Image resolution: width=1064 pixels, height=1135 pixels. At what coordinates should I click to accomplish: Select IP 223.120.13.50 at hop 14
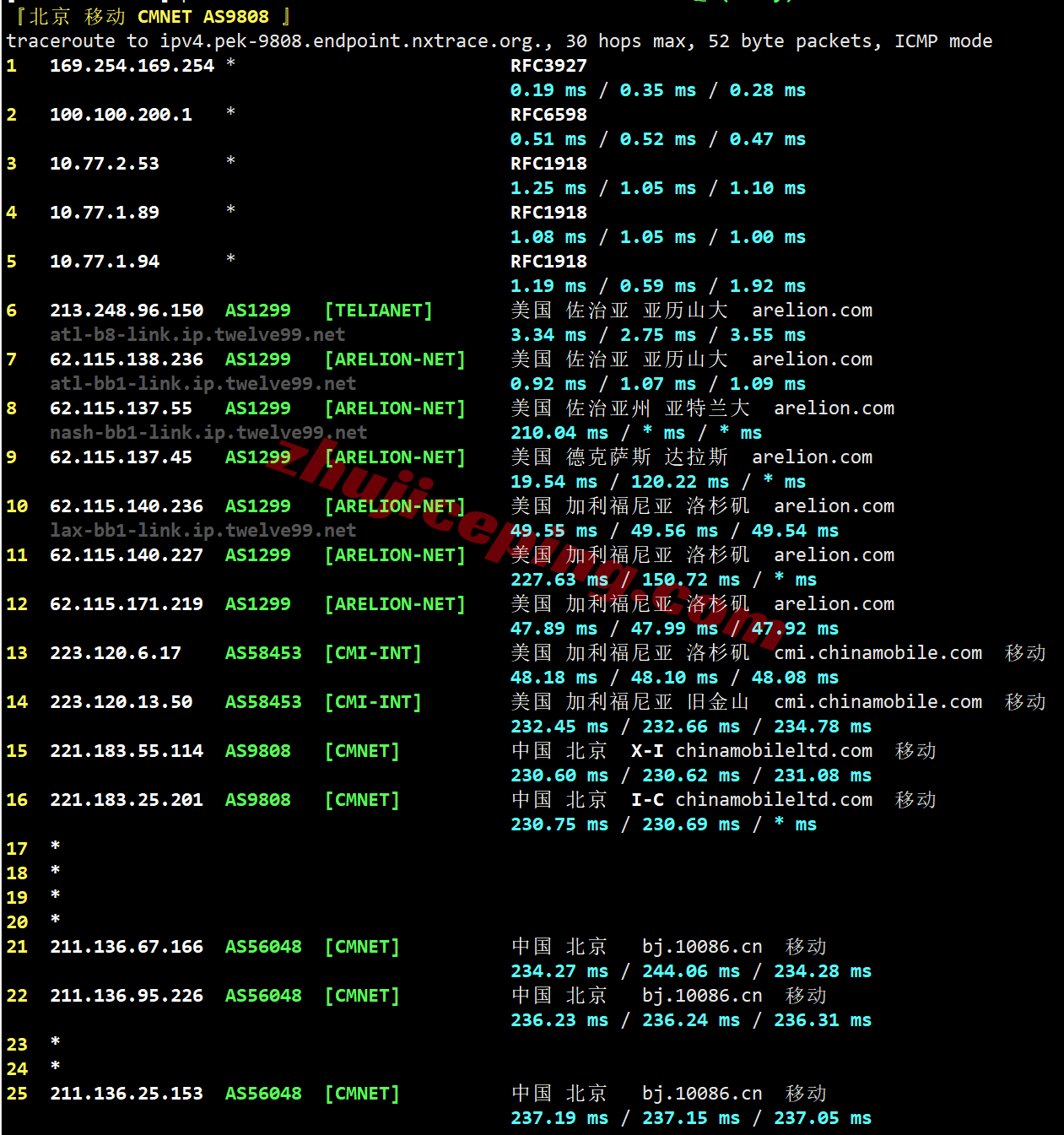click(x=121, y=702)
